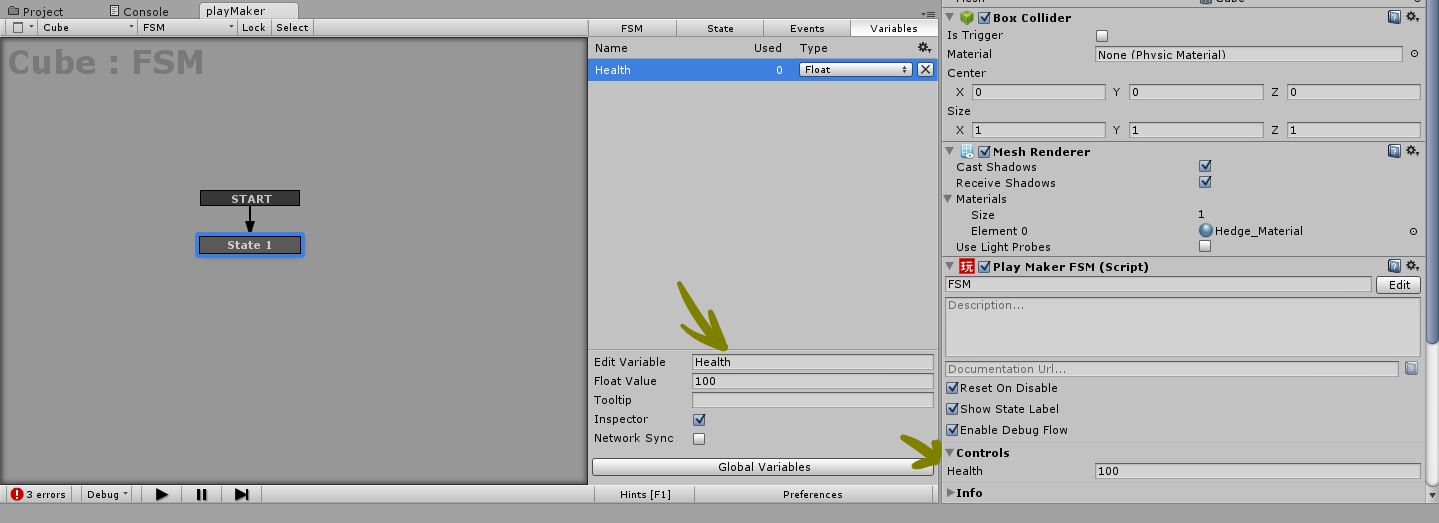The image size is (1439, 523).
Task: Collapse the Materials foldout
Action: click(x=949, y=199)
